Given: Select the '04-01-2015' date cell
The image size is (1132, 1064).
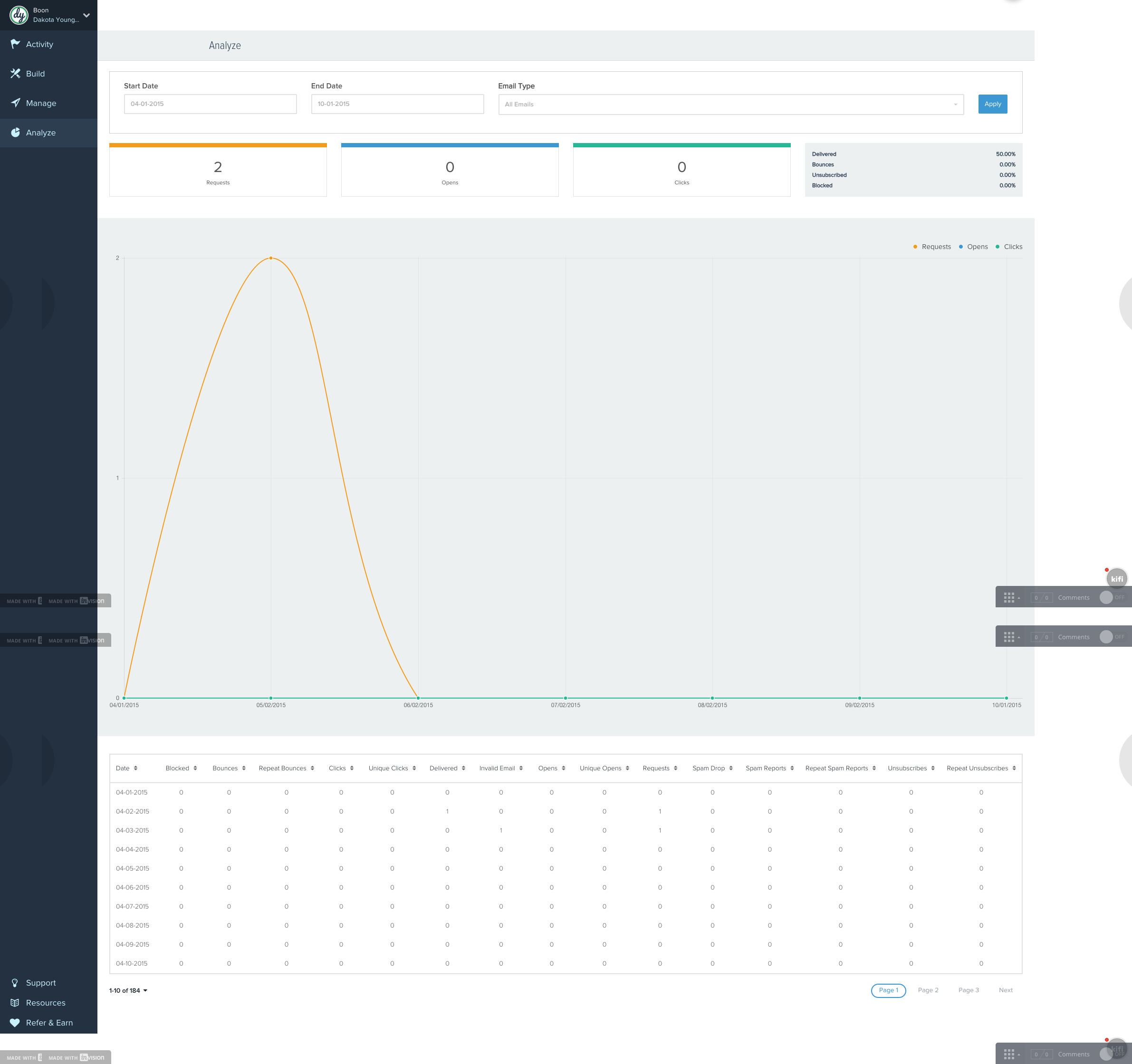Looking at the screenshot, I should [132, 793].
